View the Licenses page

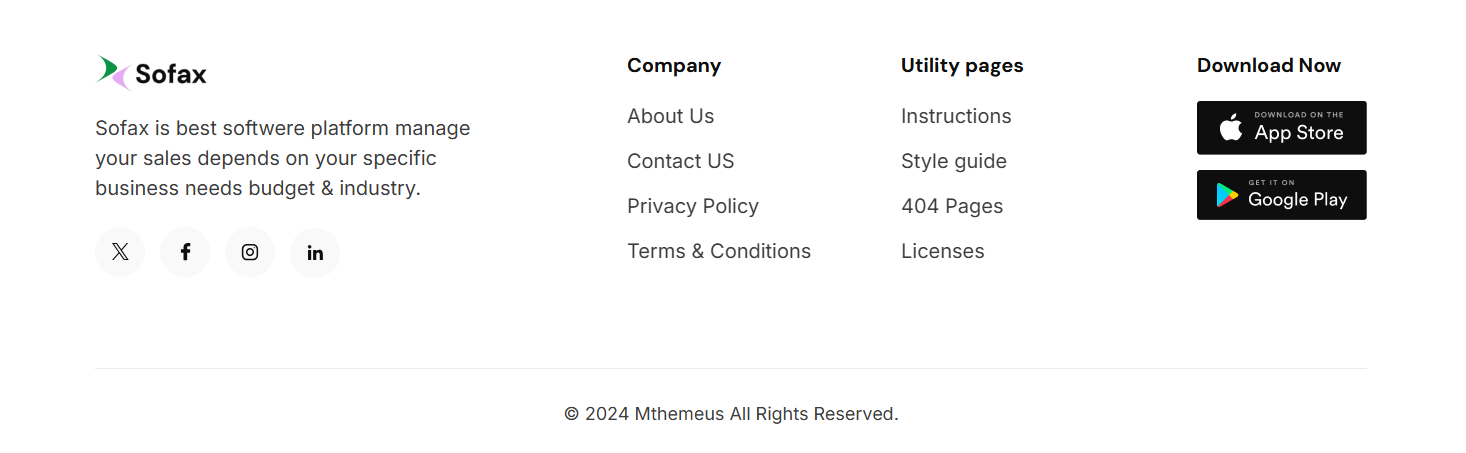click(942, 251)
